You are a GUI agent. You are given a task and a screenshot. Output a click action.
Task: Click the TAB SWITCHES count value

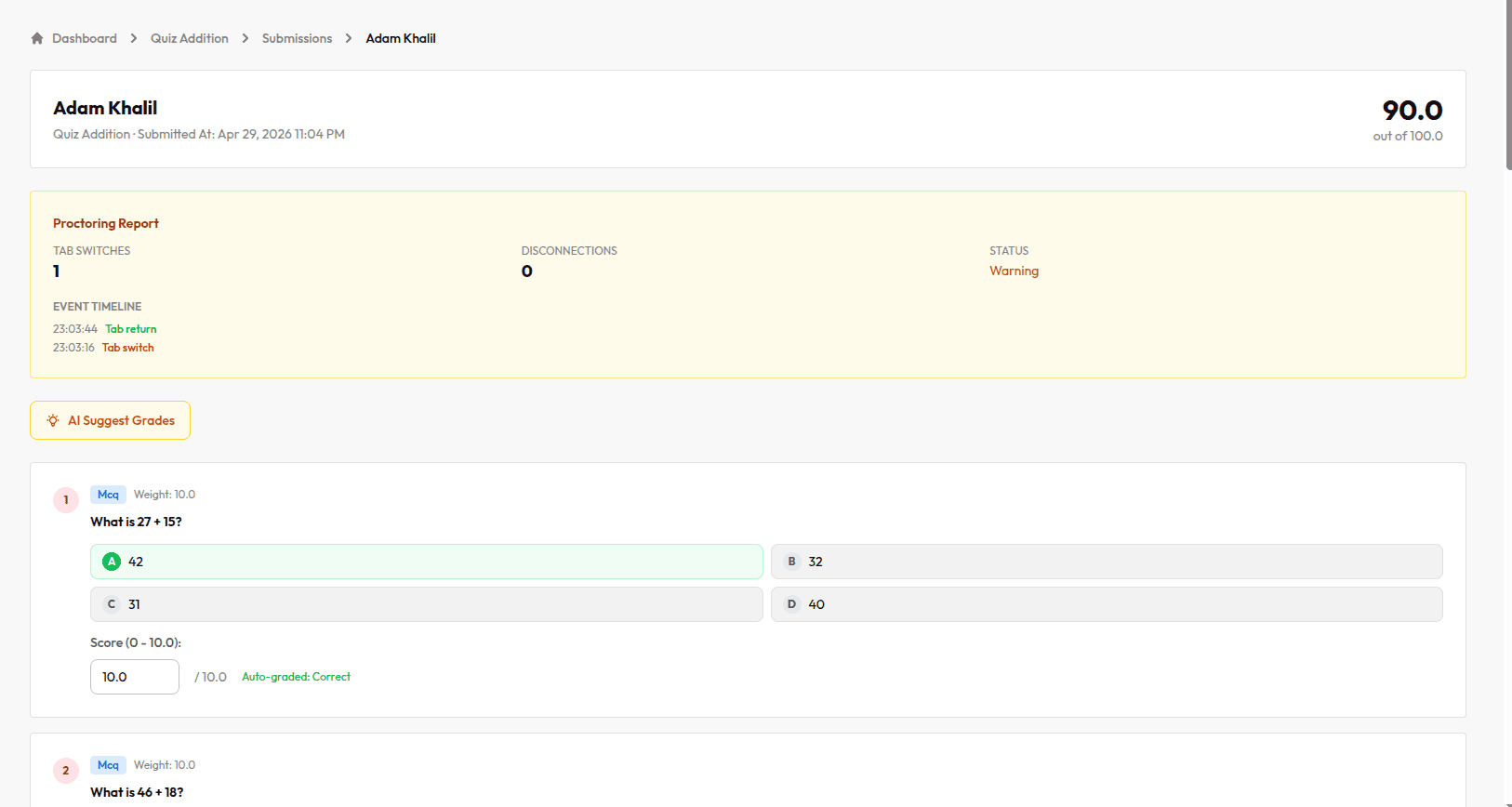click(x=57, y=271)
